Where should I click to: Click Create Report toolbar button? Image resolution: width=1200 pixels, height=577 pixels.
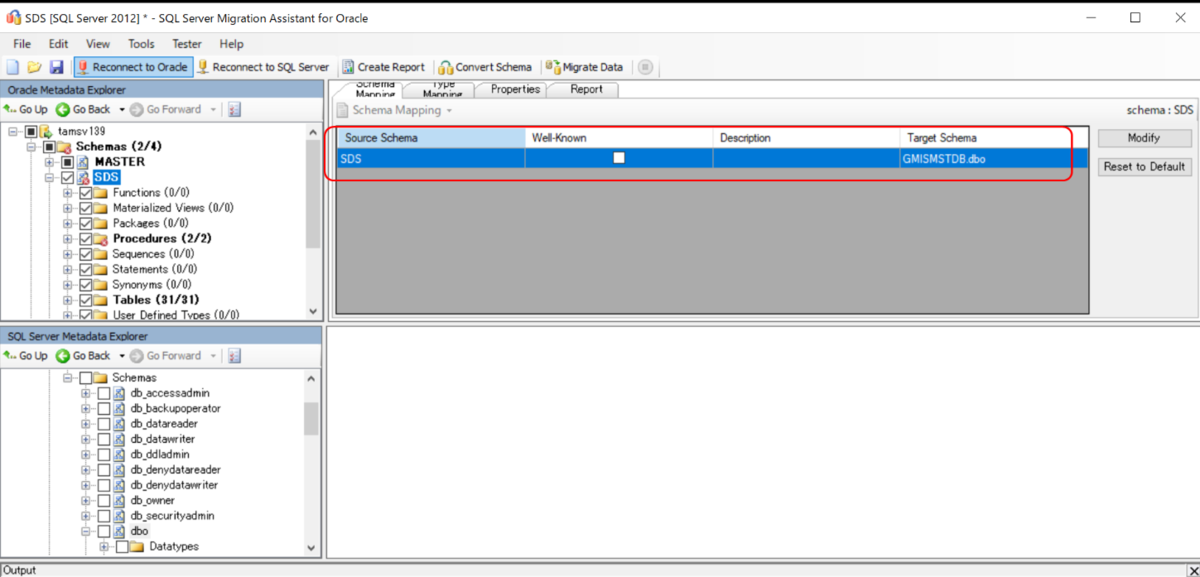(383, 67)
